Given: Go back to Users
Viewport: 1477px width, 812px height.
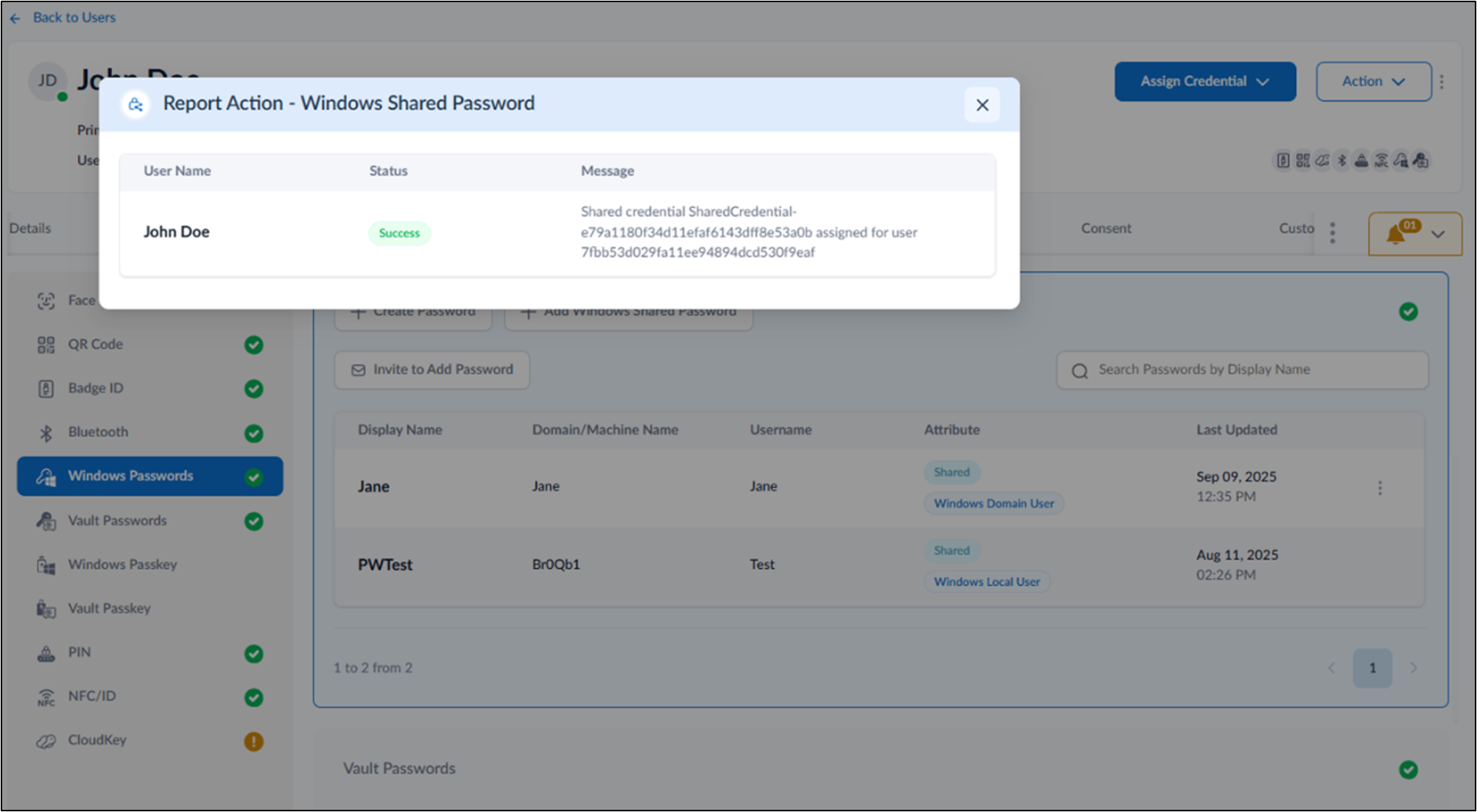Looking at the screenshot, I should 63,18.
